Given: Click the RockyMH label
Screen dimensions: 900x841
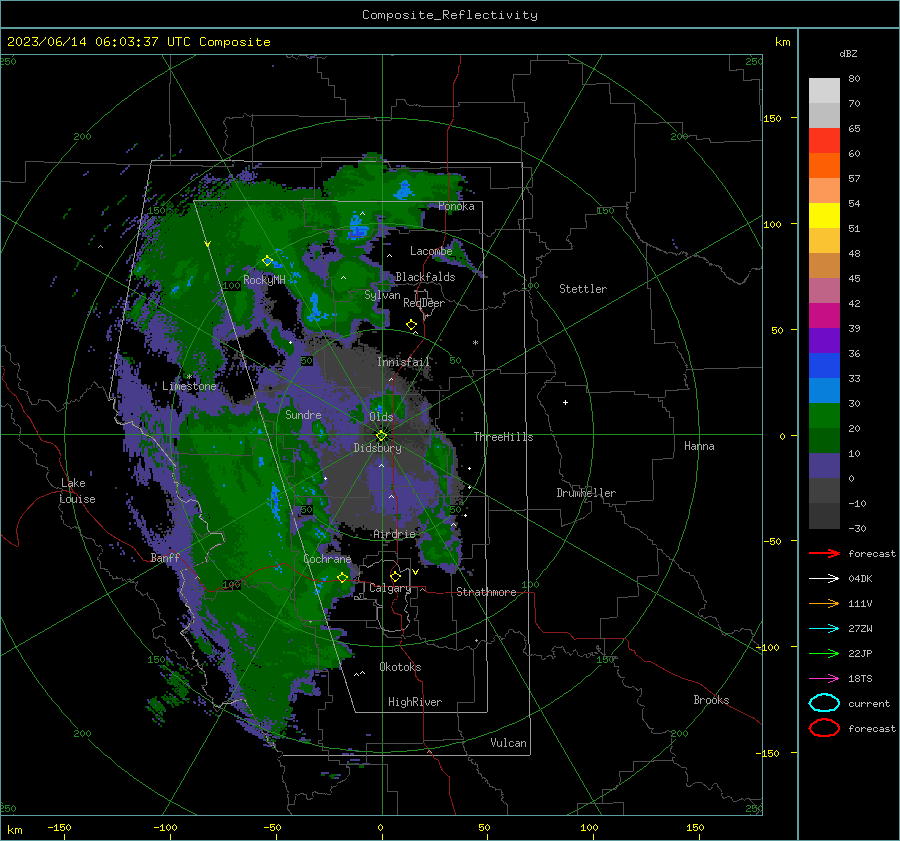Looking at the screenshot, I should tap(264, 280).
